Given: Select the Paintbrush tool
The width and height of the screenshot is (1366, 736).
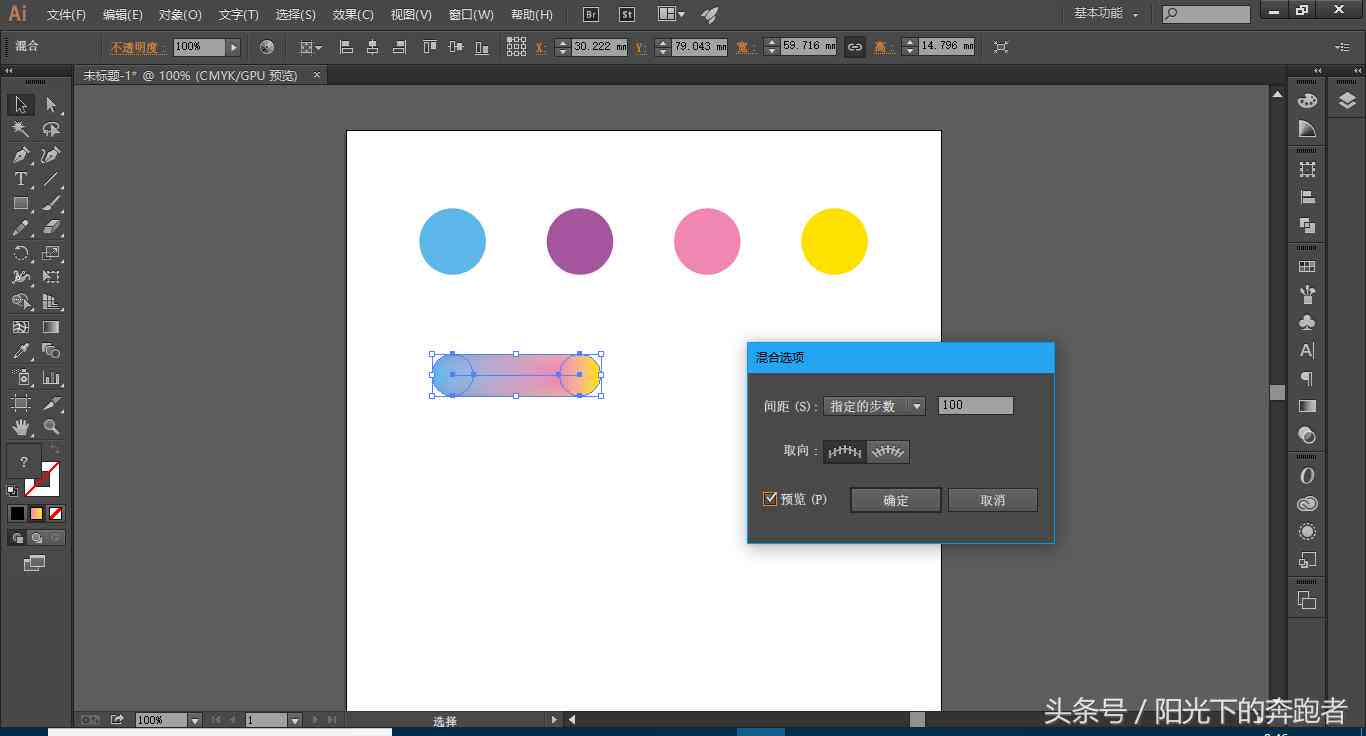Looking at the screenshot, I should [51, 203].
